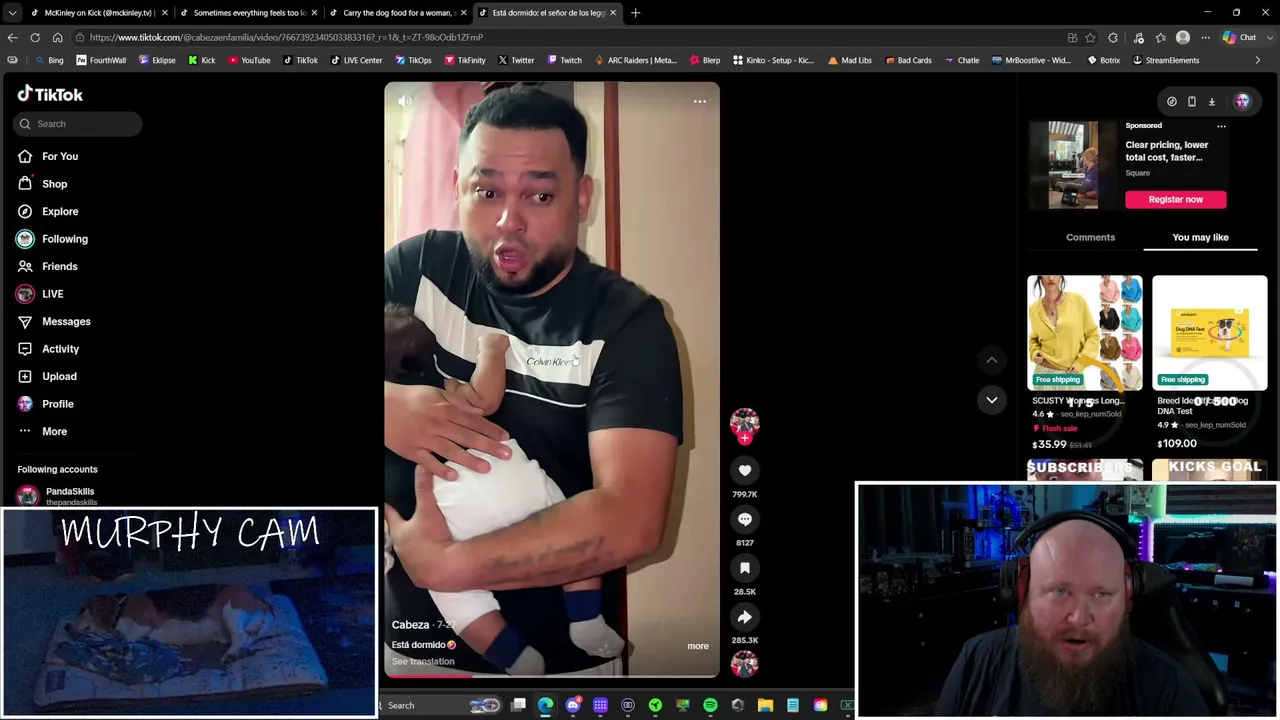Open the browser profile avatar

1183,37
